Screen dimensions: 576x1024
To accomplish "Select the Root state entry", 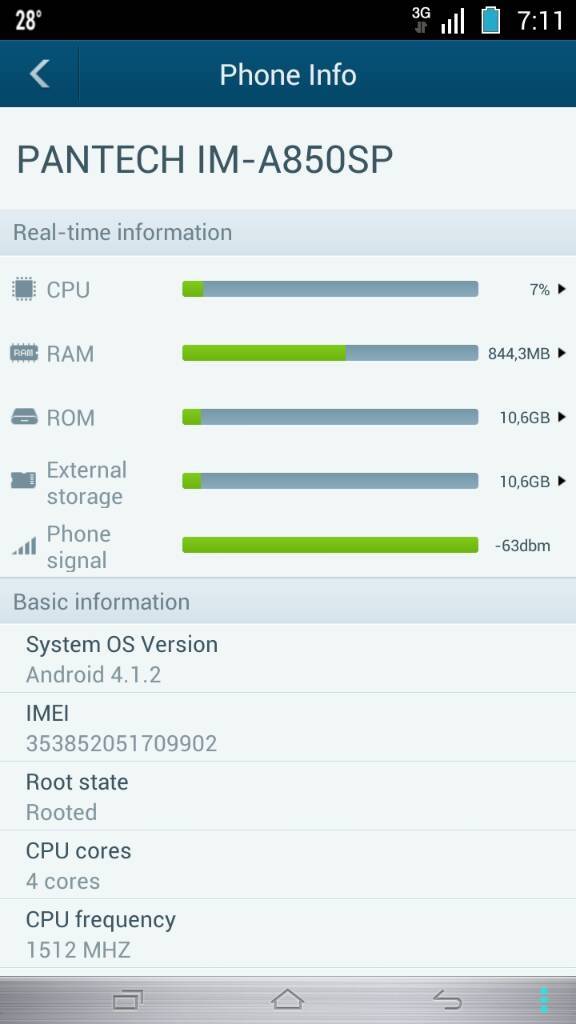I will coord(288,796).
